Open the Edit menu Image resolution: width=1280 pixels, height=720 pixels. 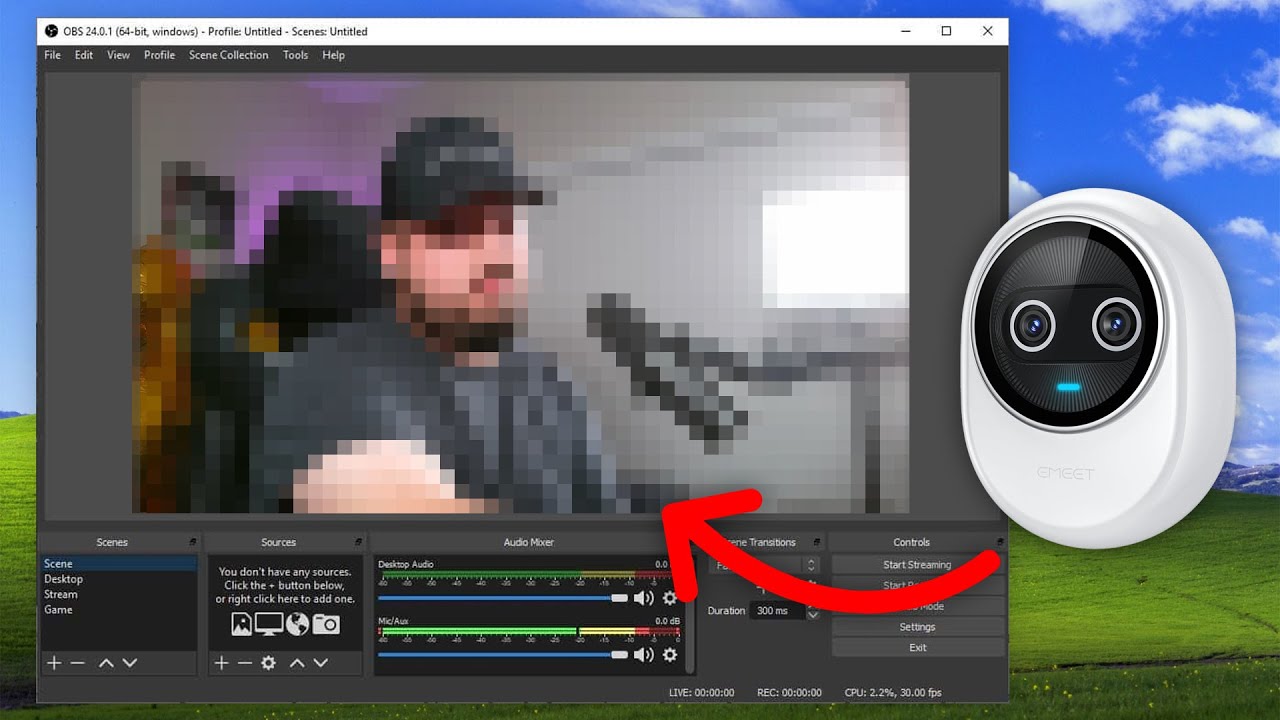84,55
